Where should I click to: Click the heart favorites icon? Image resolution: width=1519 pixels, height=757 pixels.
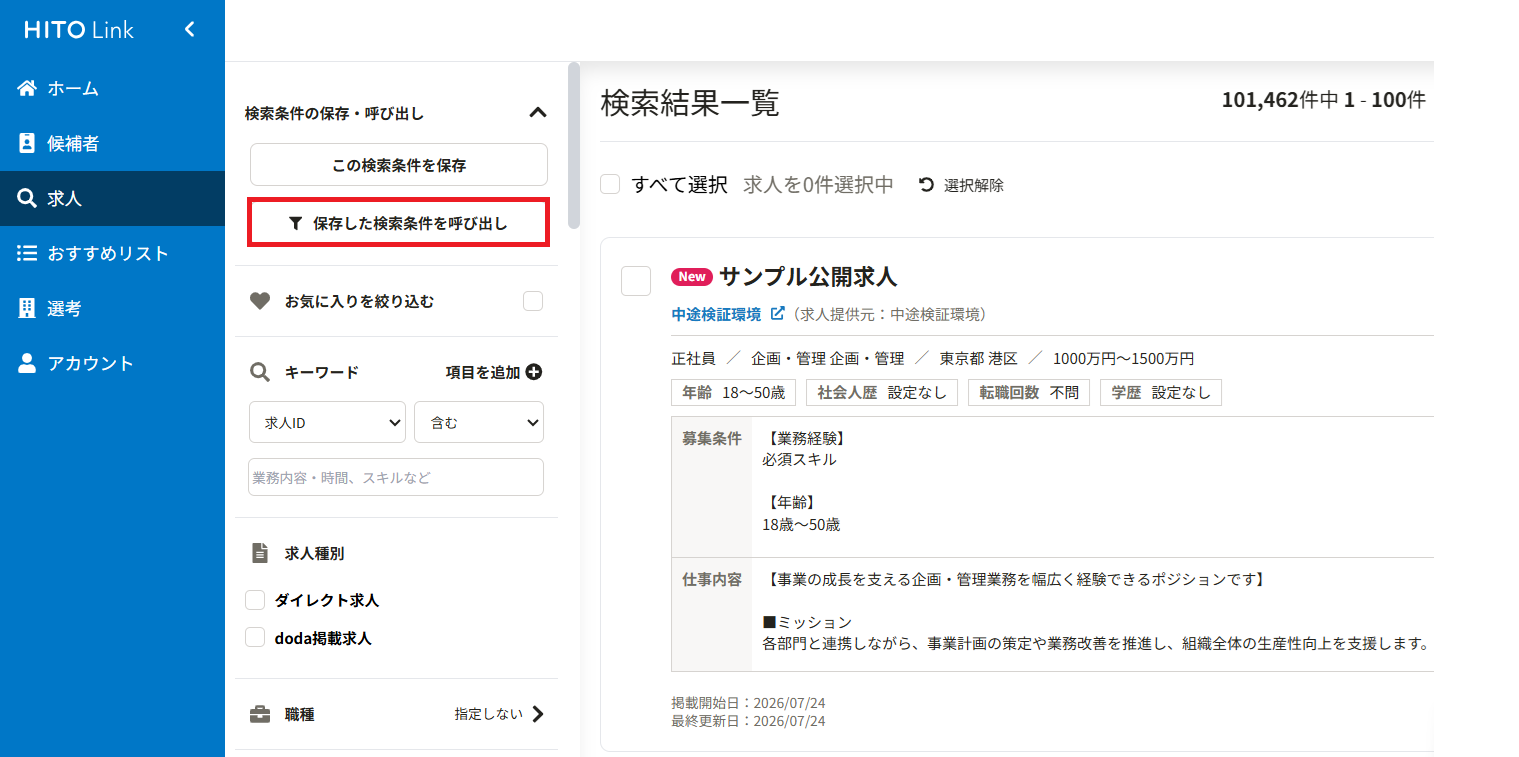[x=260, y=301]
